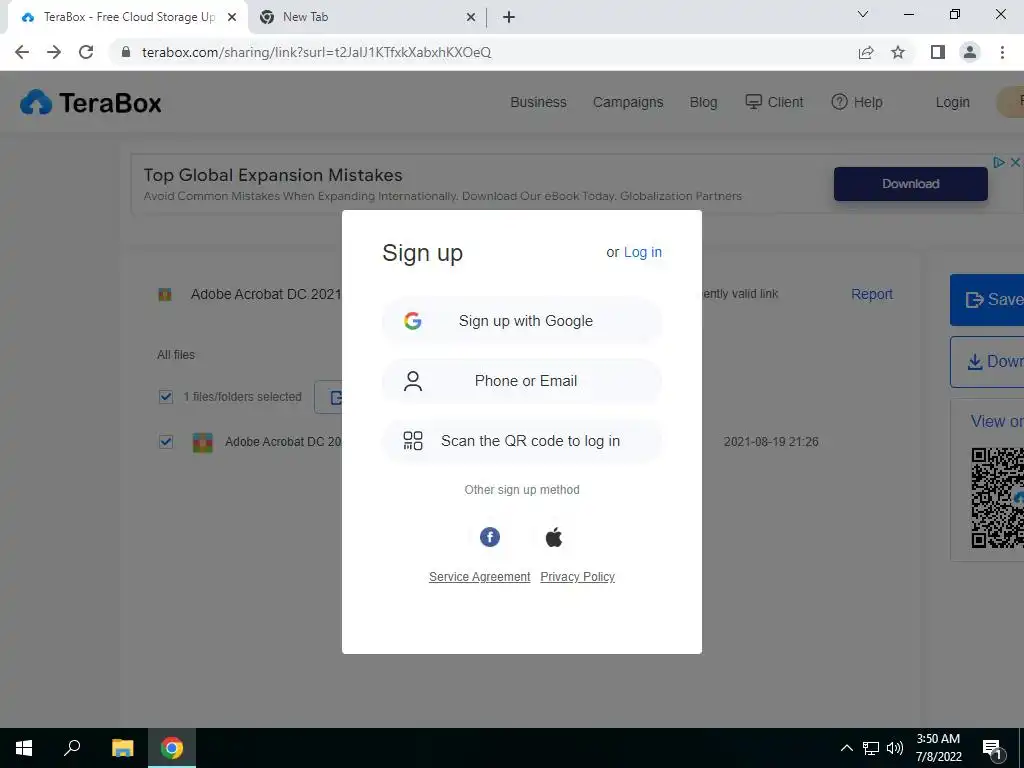Open the volume control in the system tray
The width and height of the screenshot is (1024, 768).
[895, 748]
